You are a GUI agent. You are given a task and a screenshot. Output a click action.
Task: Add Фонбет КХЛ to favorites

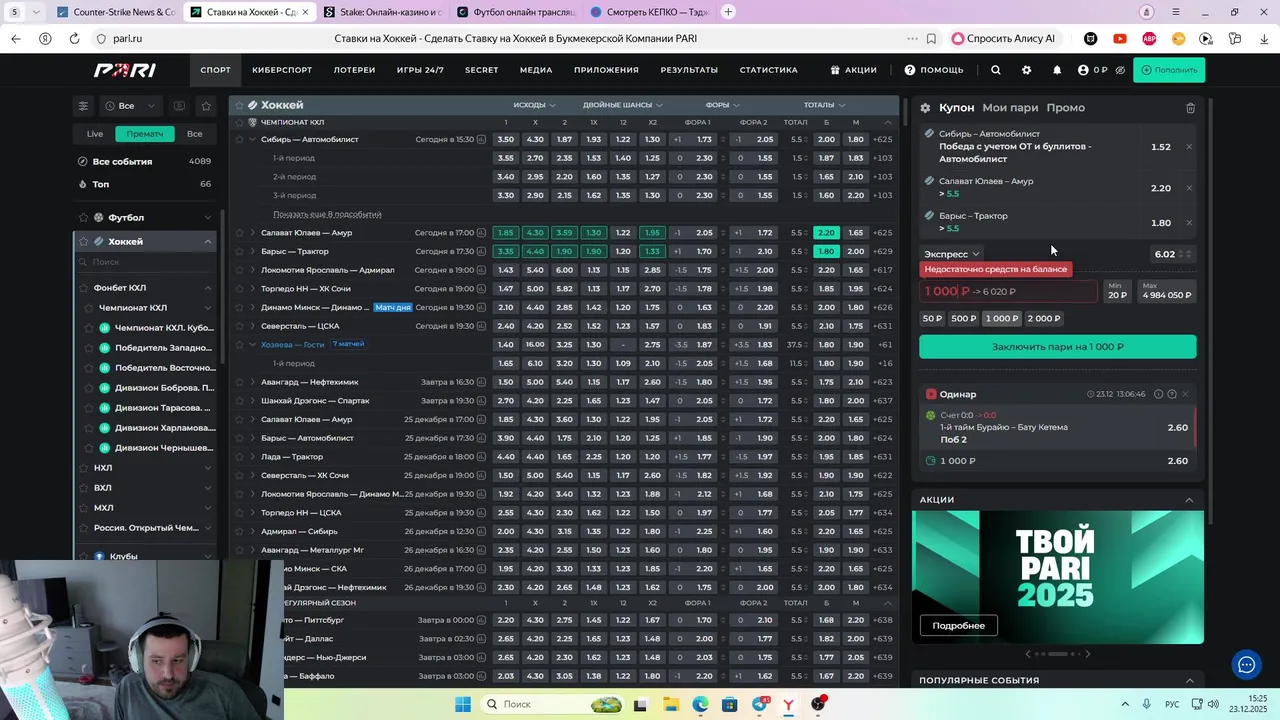pyautogui.click(x=83, y=288)
